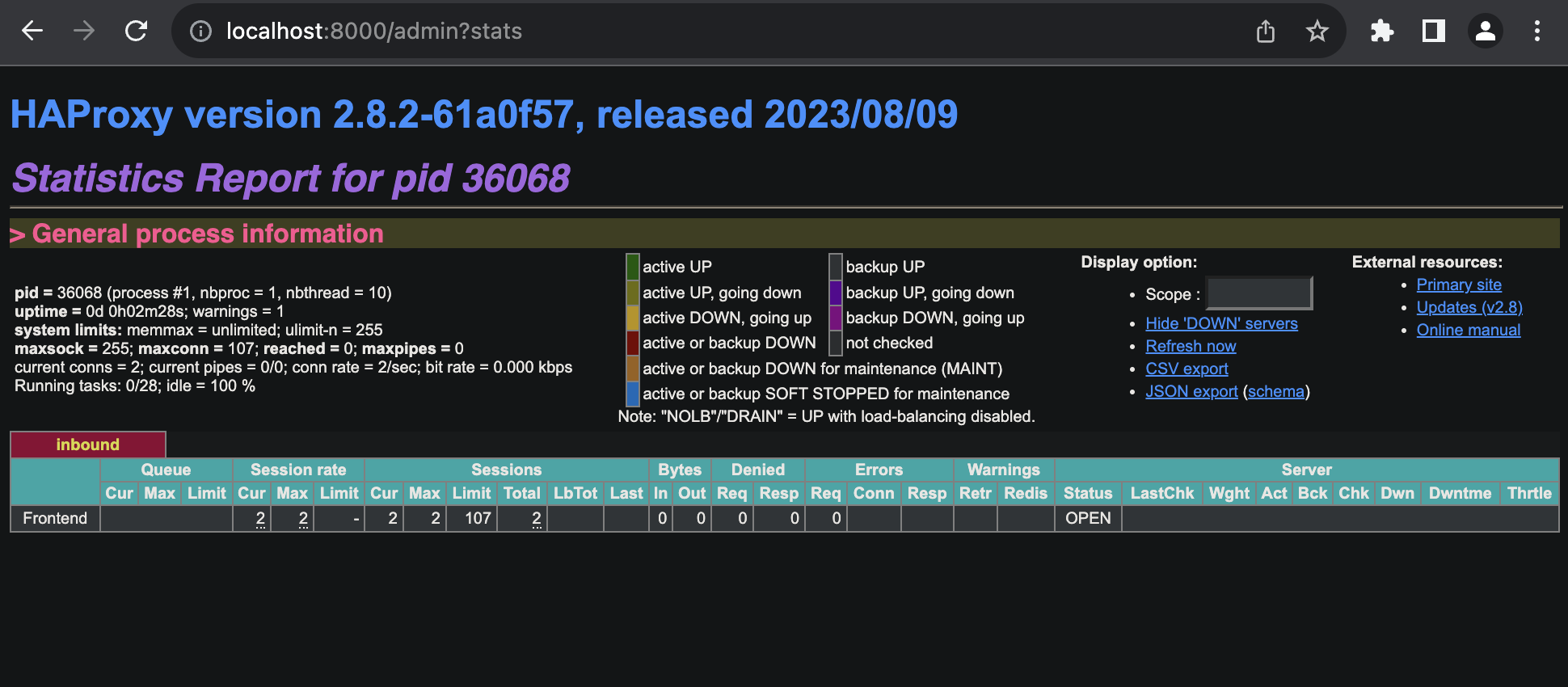Click the not checked color swatch
1568x687 pixels.
[x=836, y=343]
